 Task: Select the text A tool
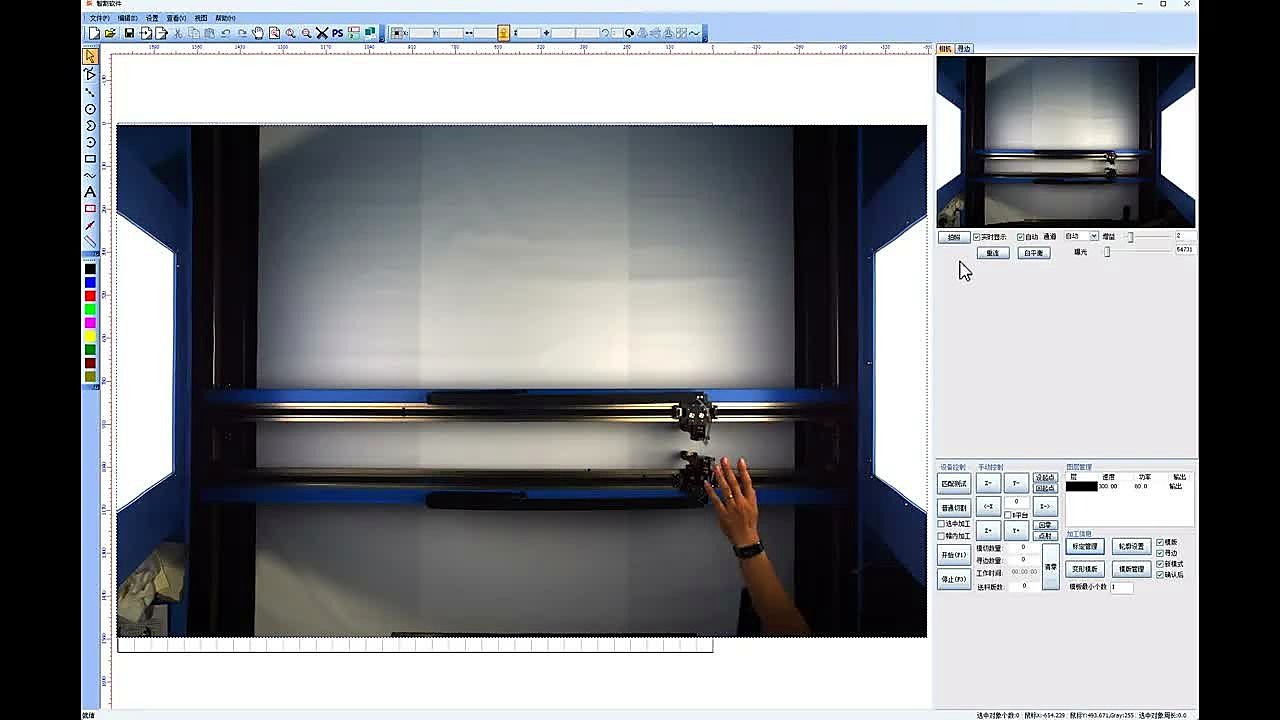[x=90, y=192]
